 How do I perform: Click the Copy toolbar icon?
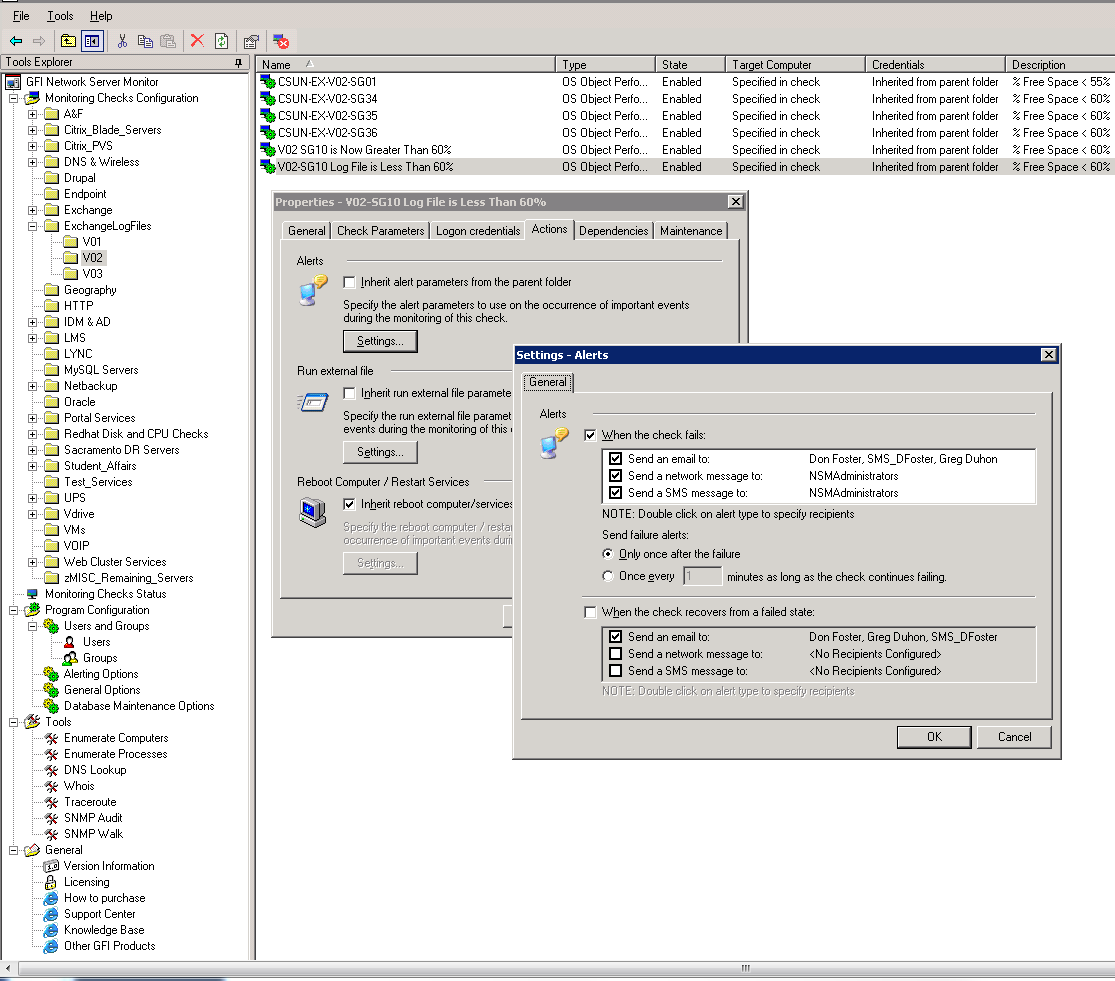click(145, 41)
